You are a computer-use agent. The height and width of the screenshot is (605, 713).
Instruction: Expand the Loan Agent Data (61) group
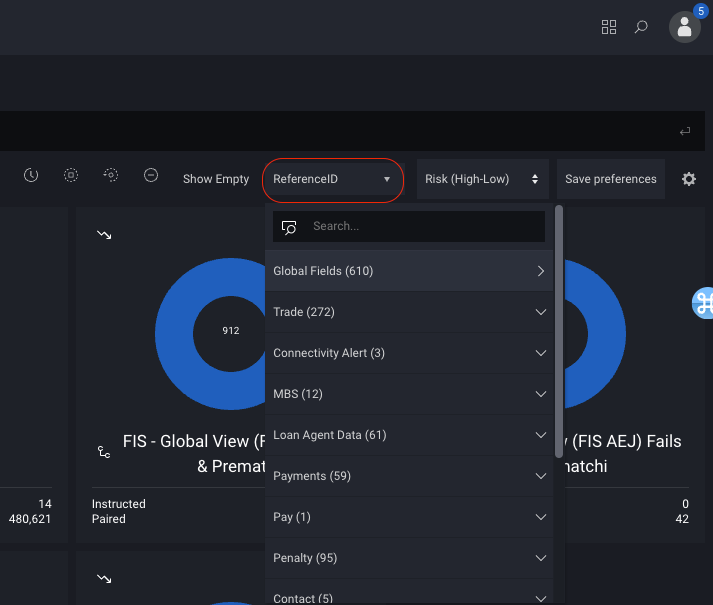(x=409, y=435)
